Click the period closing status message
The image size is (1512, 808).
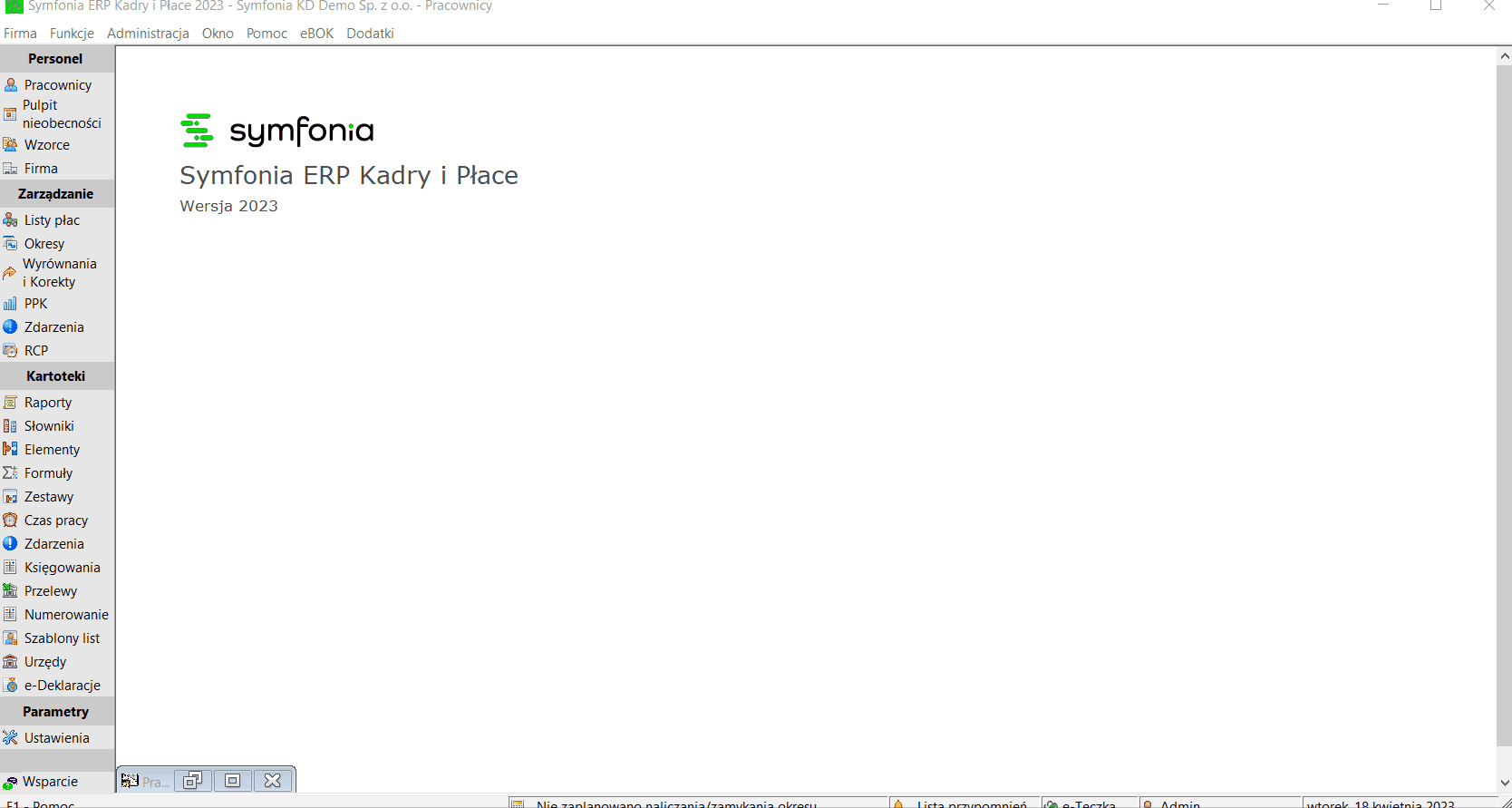click(x=676, y=803)
